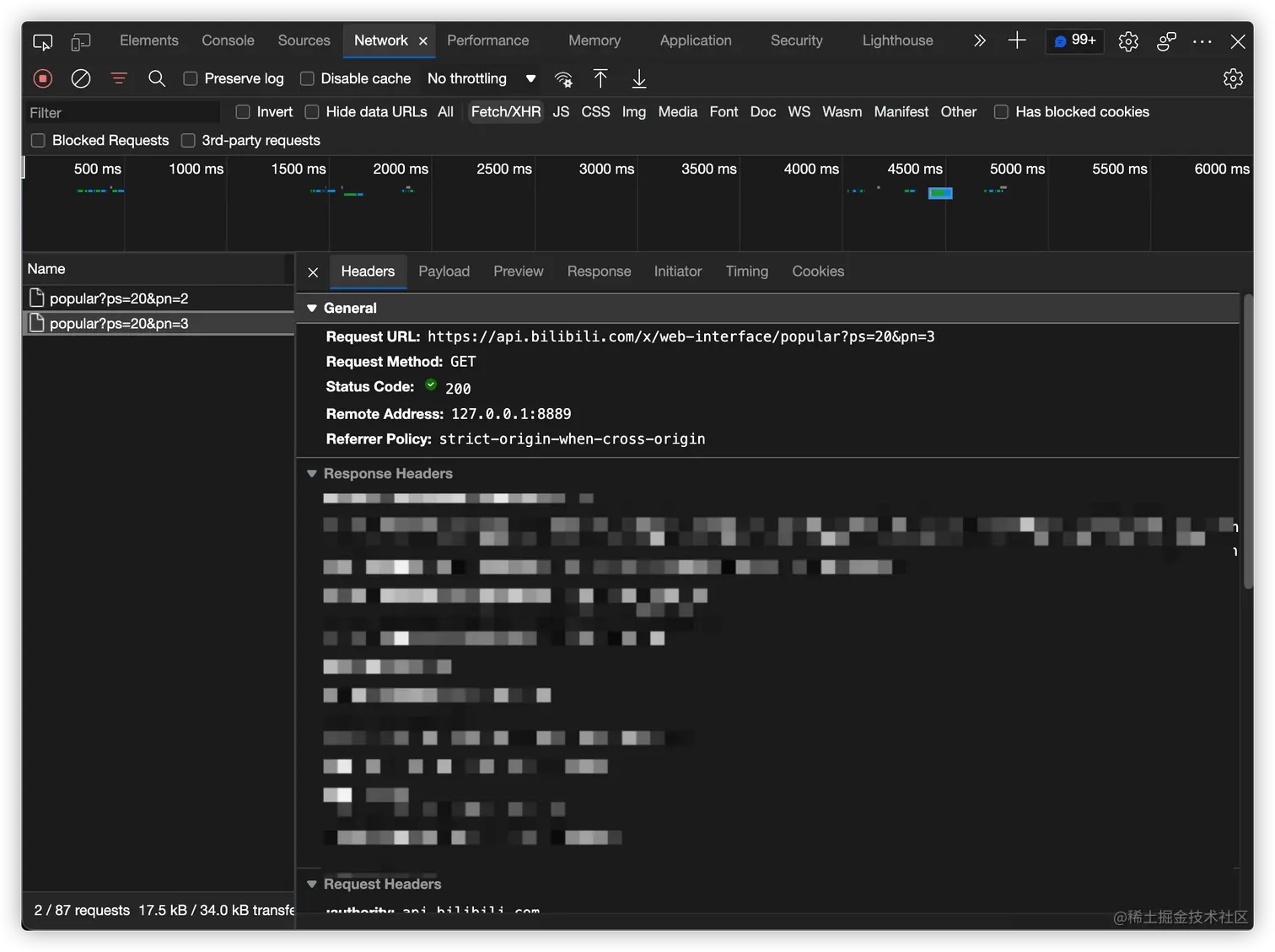The width and height of the screenshot is (1275, 952).
Task: Open the feedback people icon
Action: pos(1166,41)
